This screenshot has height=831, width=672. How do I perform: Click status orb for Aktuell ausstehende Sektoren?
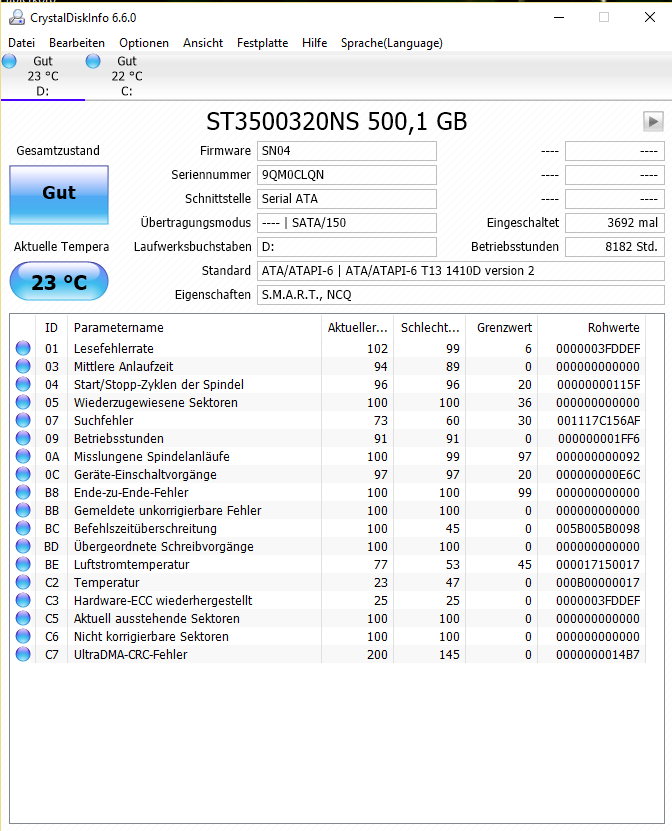23,618
